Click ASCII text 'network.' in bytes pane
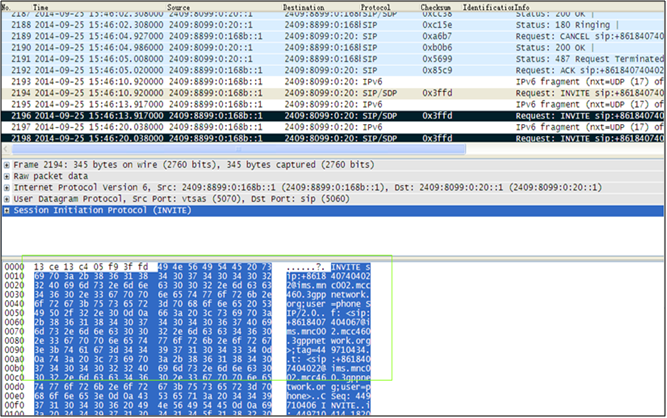The height and width of the screenshot is (418, 667). [x=351, y=295]
